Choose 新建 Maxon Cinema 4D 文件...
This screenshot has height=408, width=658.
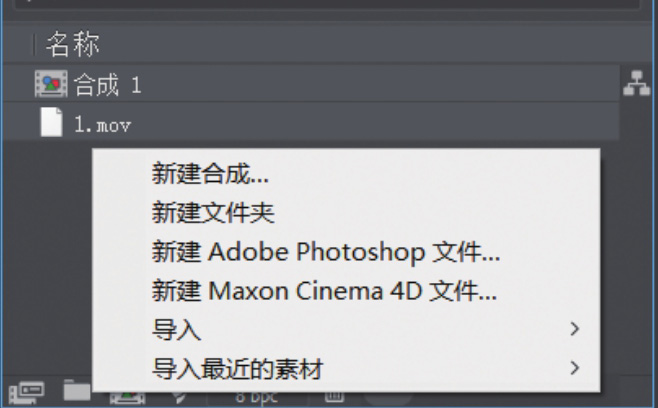coord(346,290)
